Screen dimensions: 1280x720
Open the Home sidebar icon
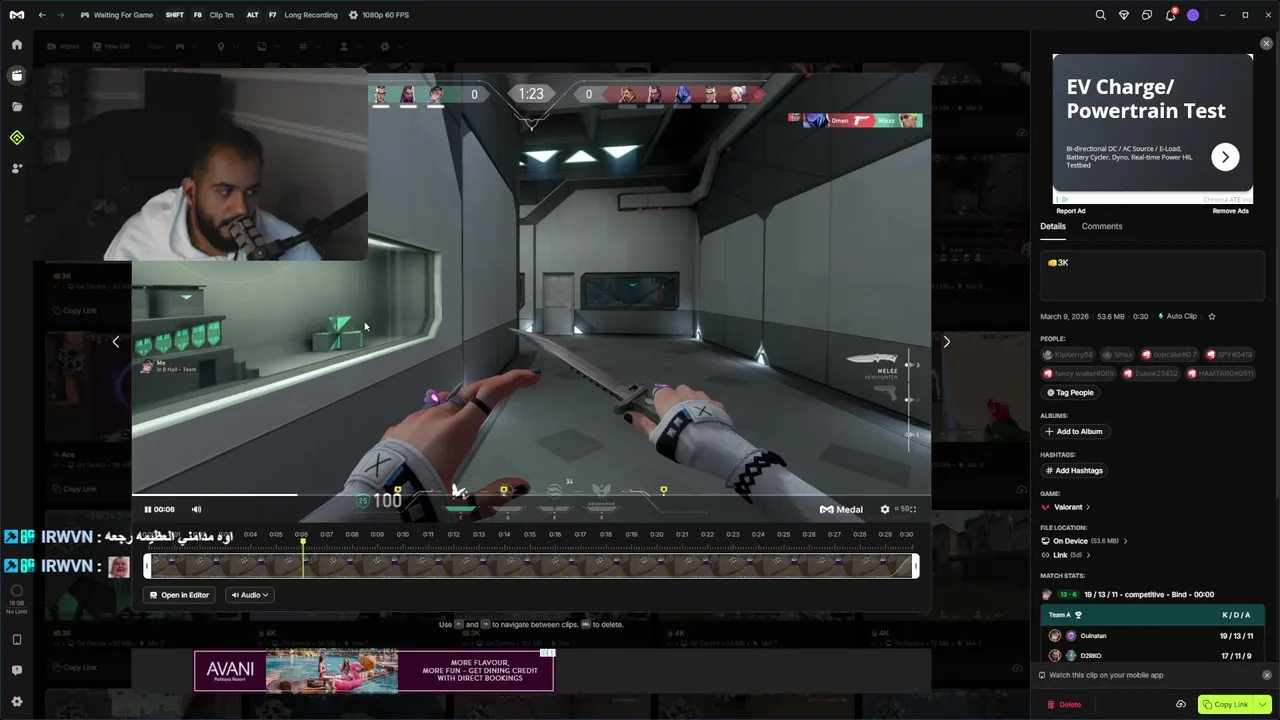(17, 45)
